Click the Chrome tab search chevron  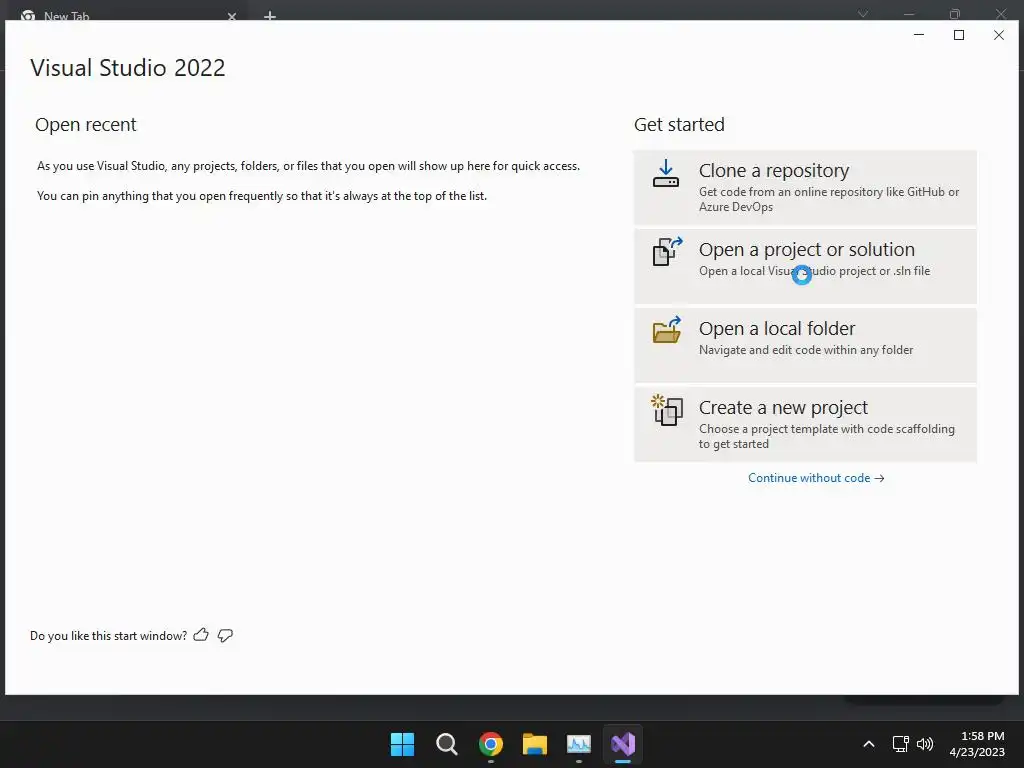(x=863, y=14)
